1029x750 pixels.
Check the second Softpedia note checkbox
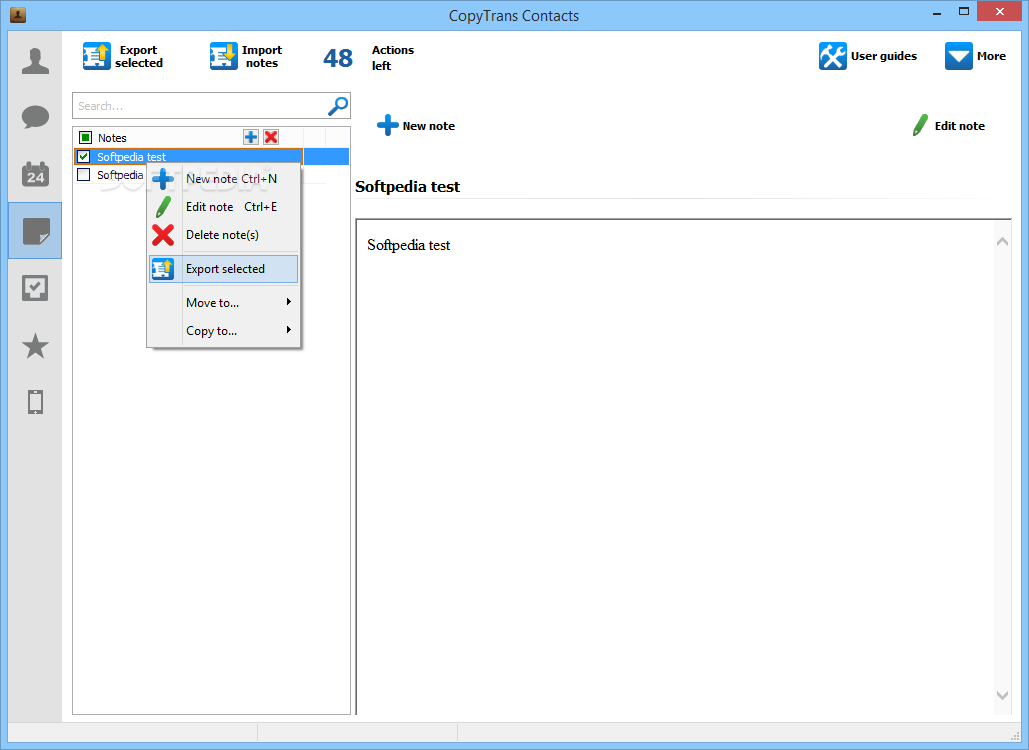click(x=83, y=175)
